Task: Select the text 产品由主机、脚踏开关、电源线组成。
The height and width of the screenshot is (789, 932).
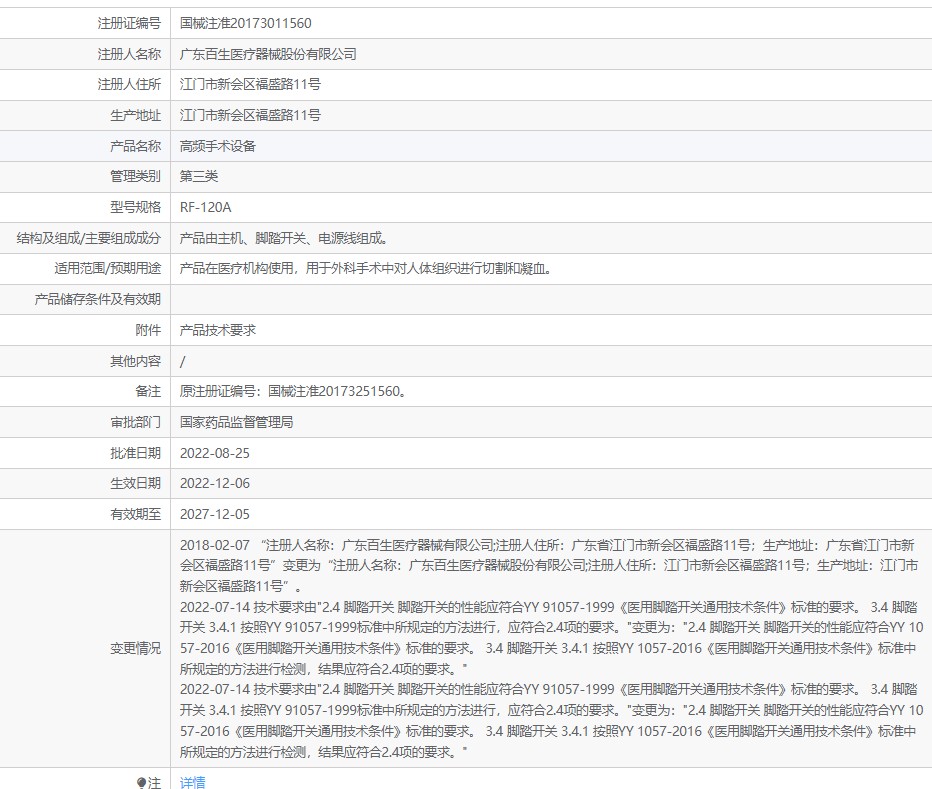Action: [284, 238]
